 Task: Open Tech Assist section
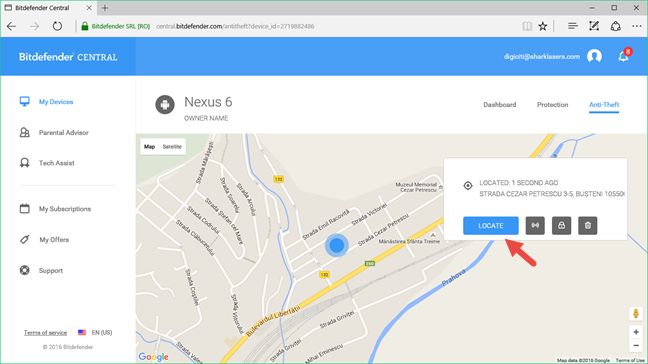pos(57,163)
